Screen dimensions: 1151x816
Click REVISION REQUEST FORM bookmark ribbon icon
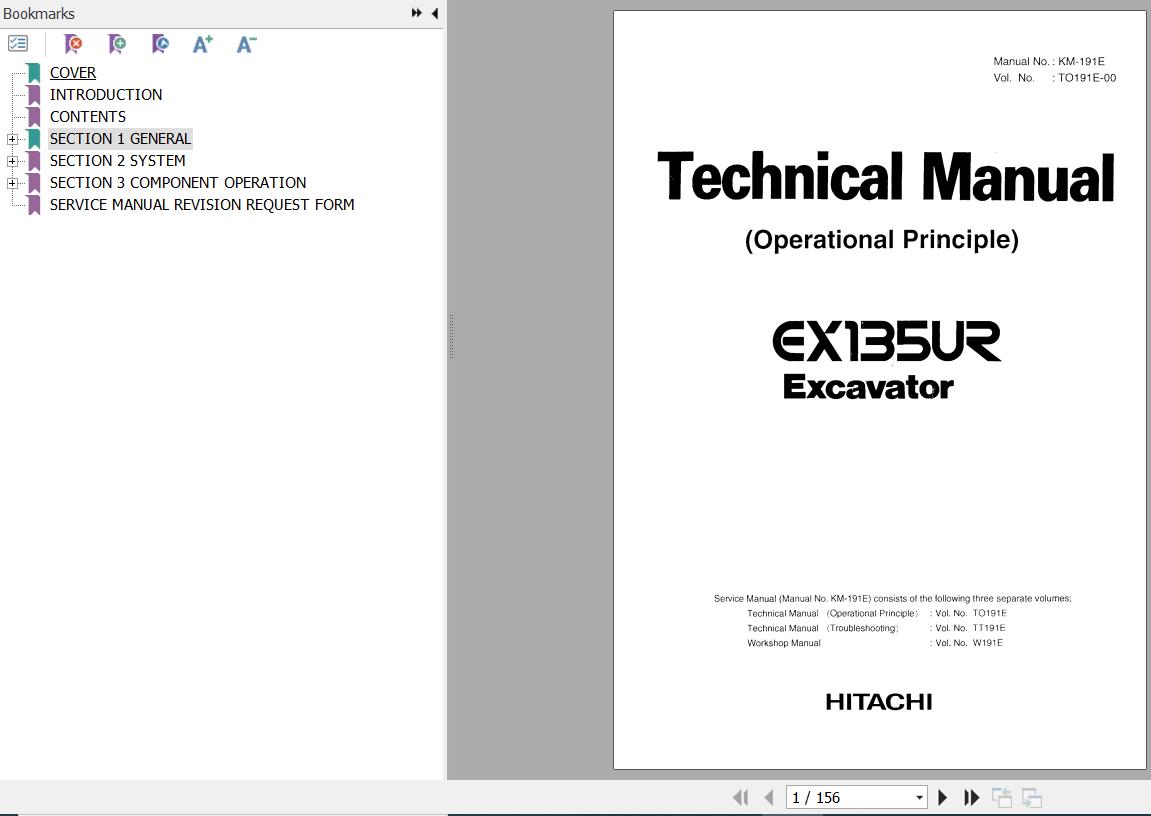point(34,205)
